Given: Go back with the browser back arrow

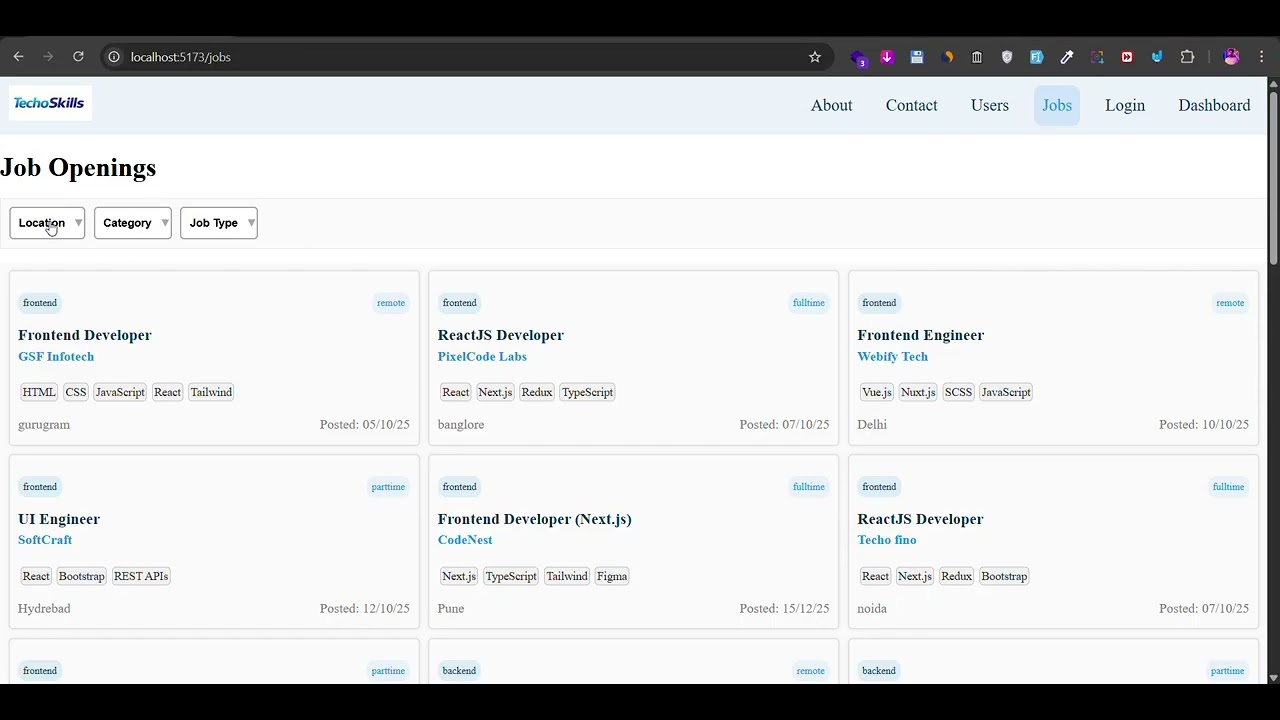Looking at the screenshot, I should click(18, 57).
